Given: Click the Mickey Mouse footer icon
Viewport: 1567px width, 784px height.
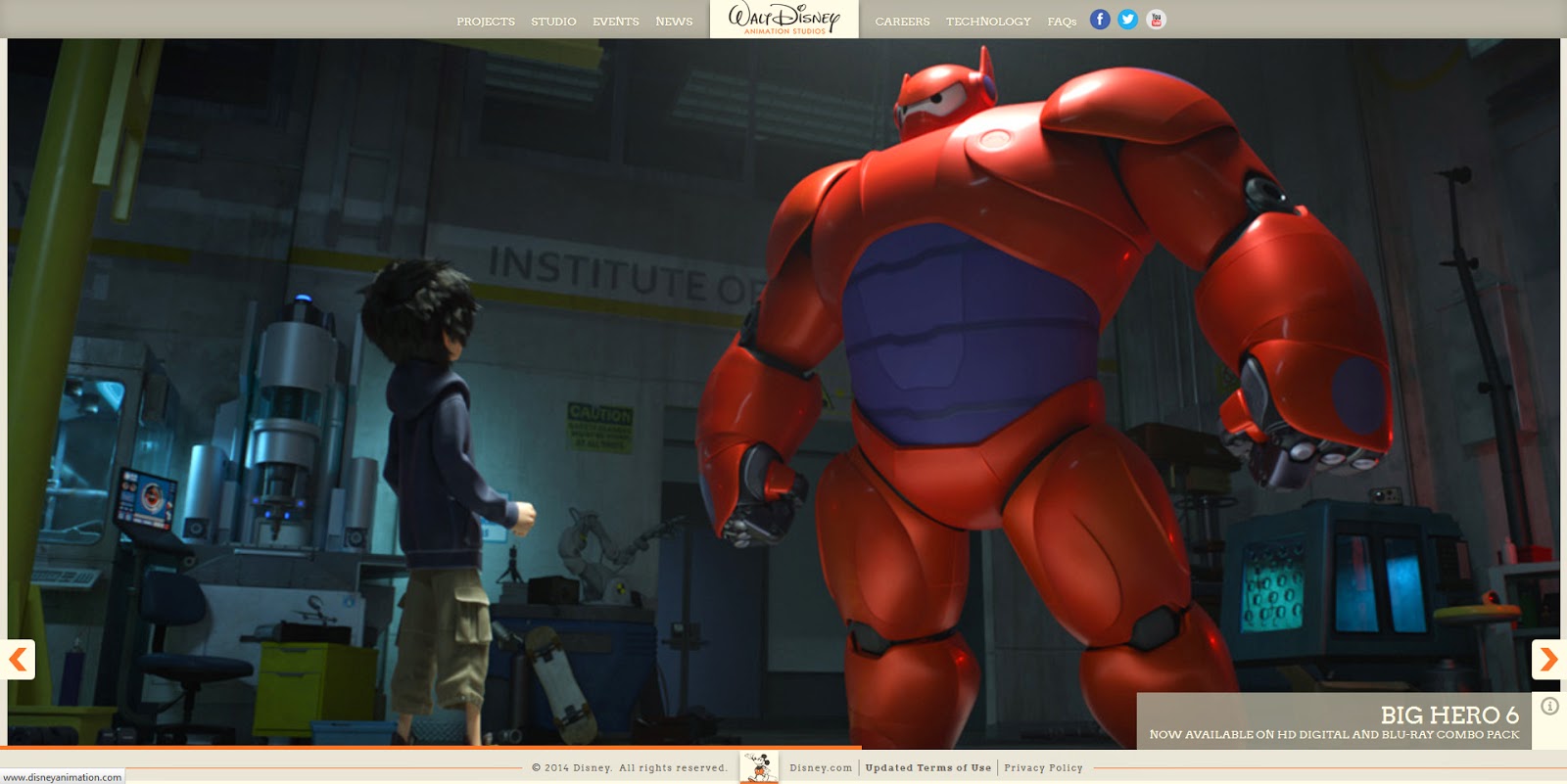Looking at the screenshot, I should pos(759,767).
